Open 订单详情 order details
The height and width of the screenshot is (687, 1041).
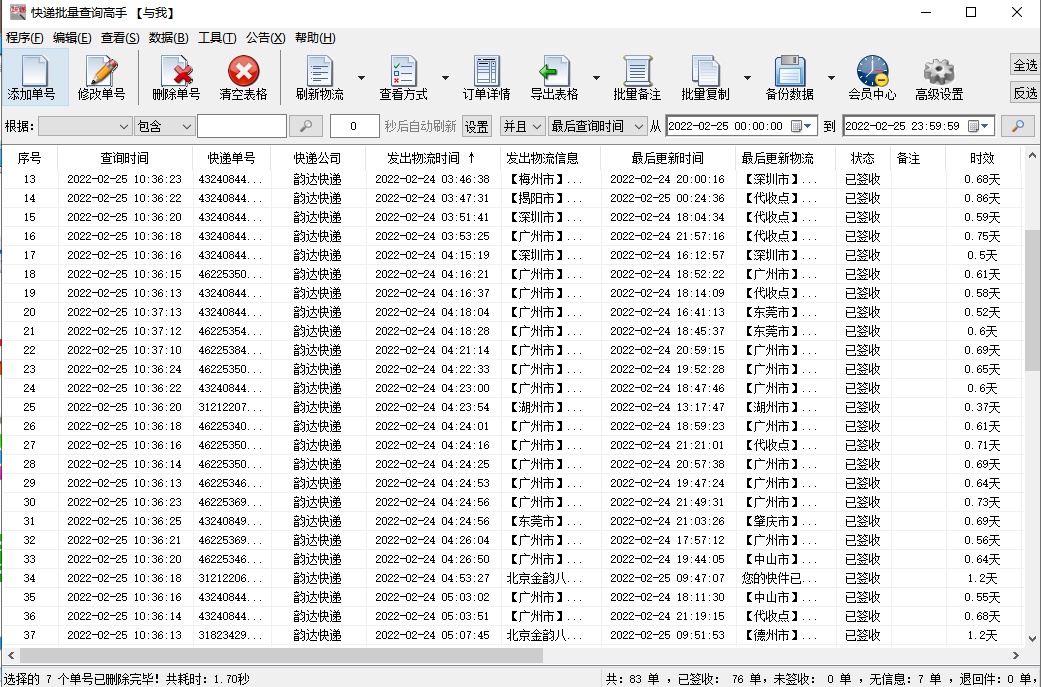coord(486,72)
